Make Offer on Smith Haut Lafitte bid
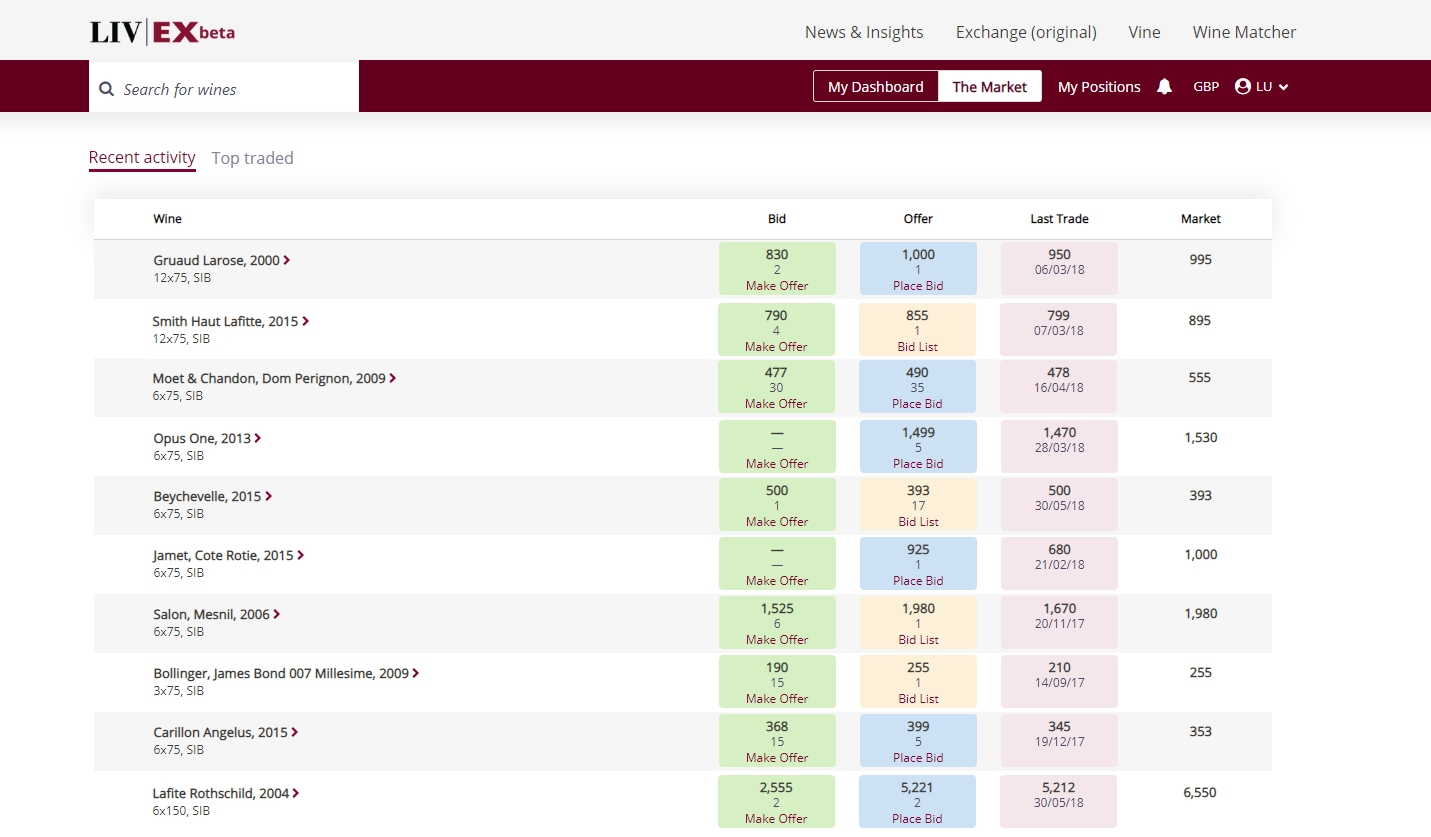Image resolution: width=1431 pixels, height=837 pixels. click(776, 347)
